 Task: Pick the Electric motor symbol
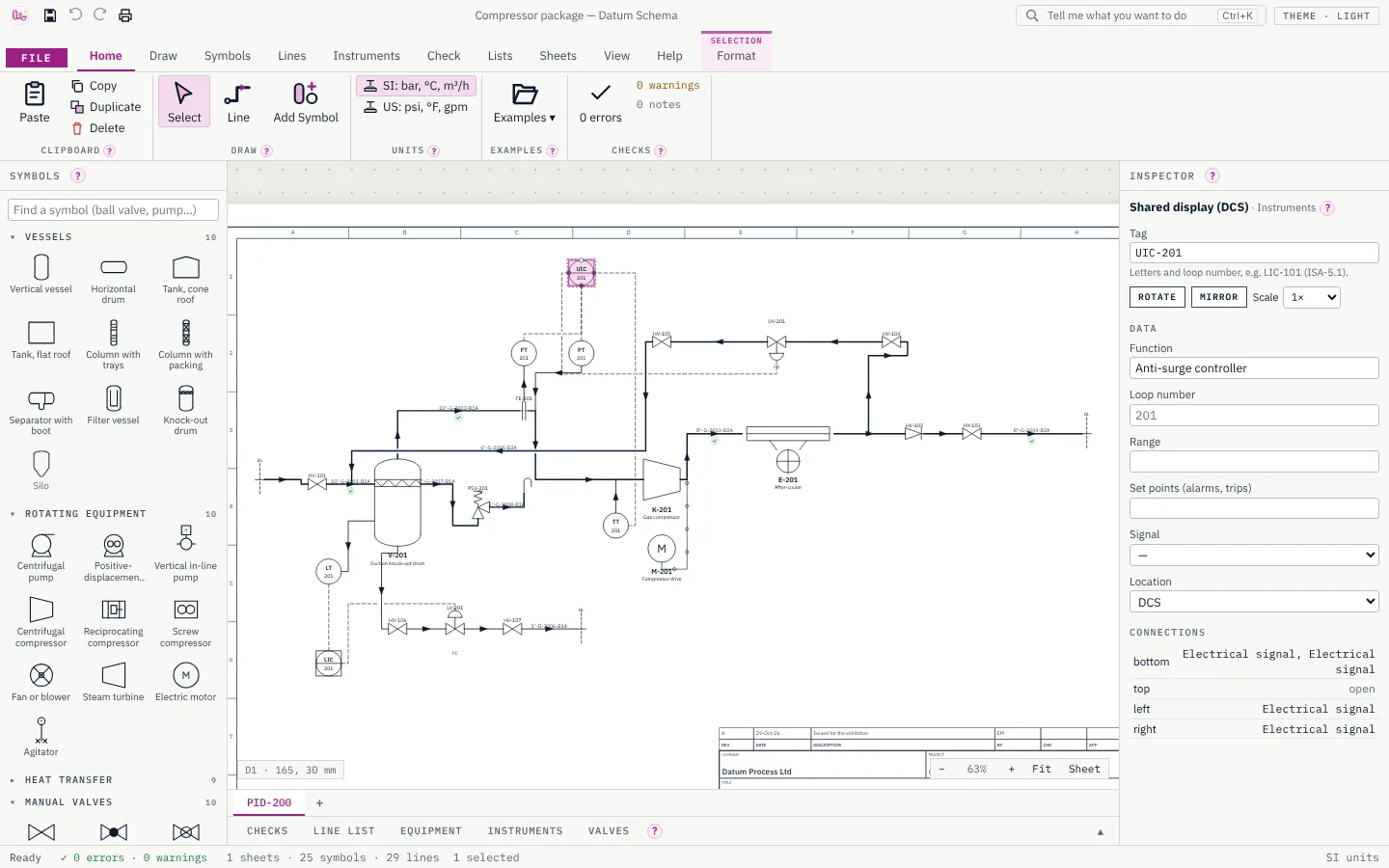(186, 682)
